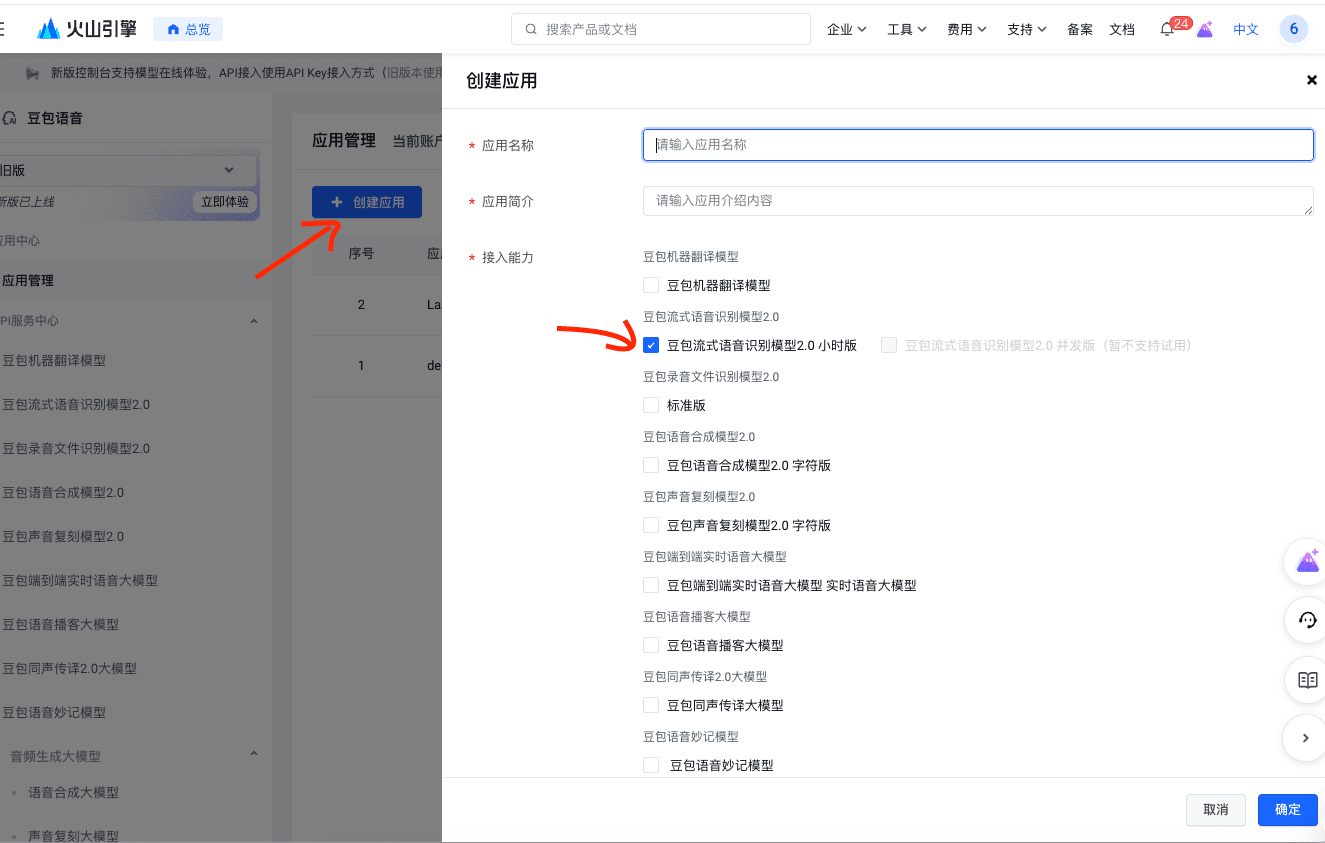Image resolution: width=1325 pixels, height=843 pixels.
Task: Open 文档 in the top menu
Action: (x=1122, y=30)
